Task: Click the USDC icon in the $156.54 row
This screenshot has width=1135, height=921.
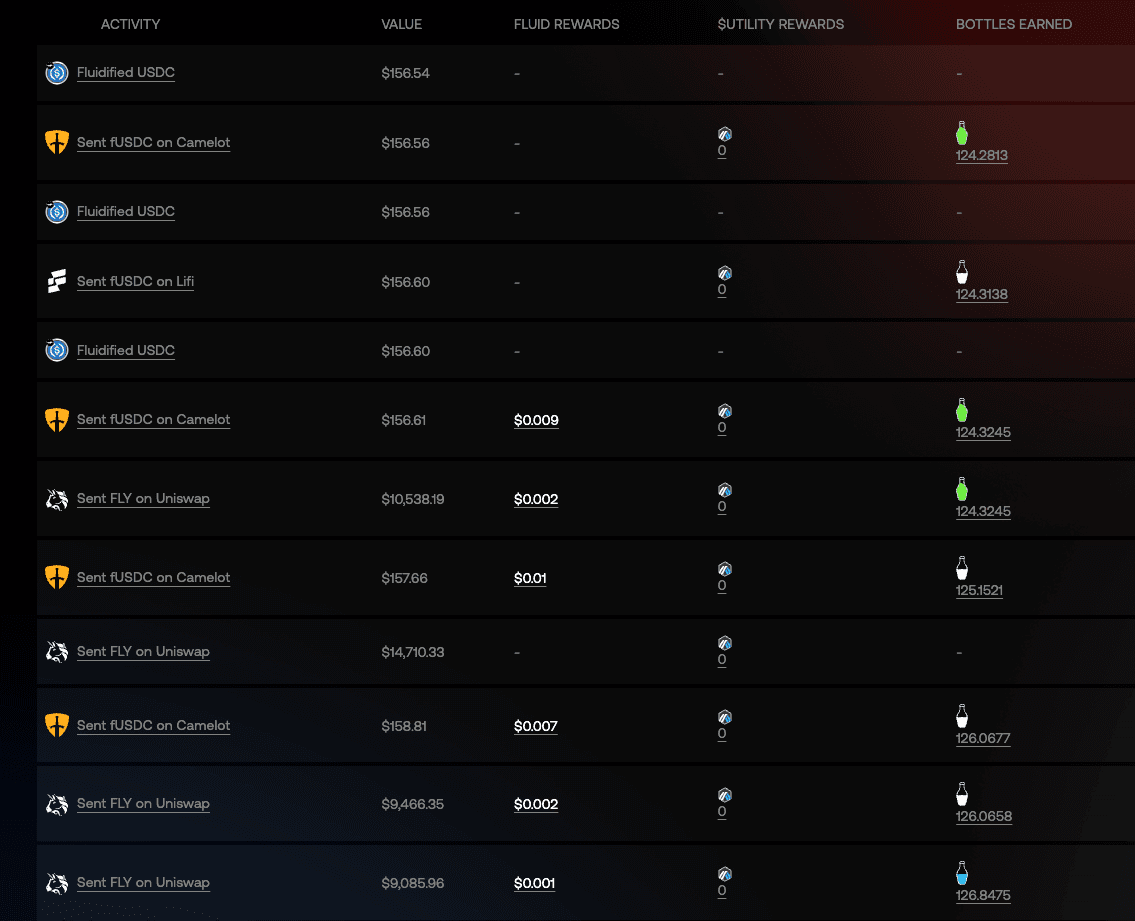Action: pos(56,72)
